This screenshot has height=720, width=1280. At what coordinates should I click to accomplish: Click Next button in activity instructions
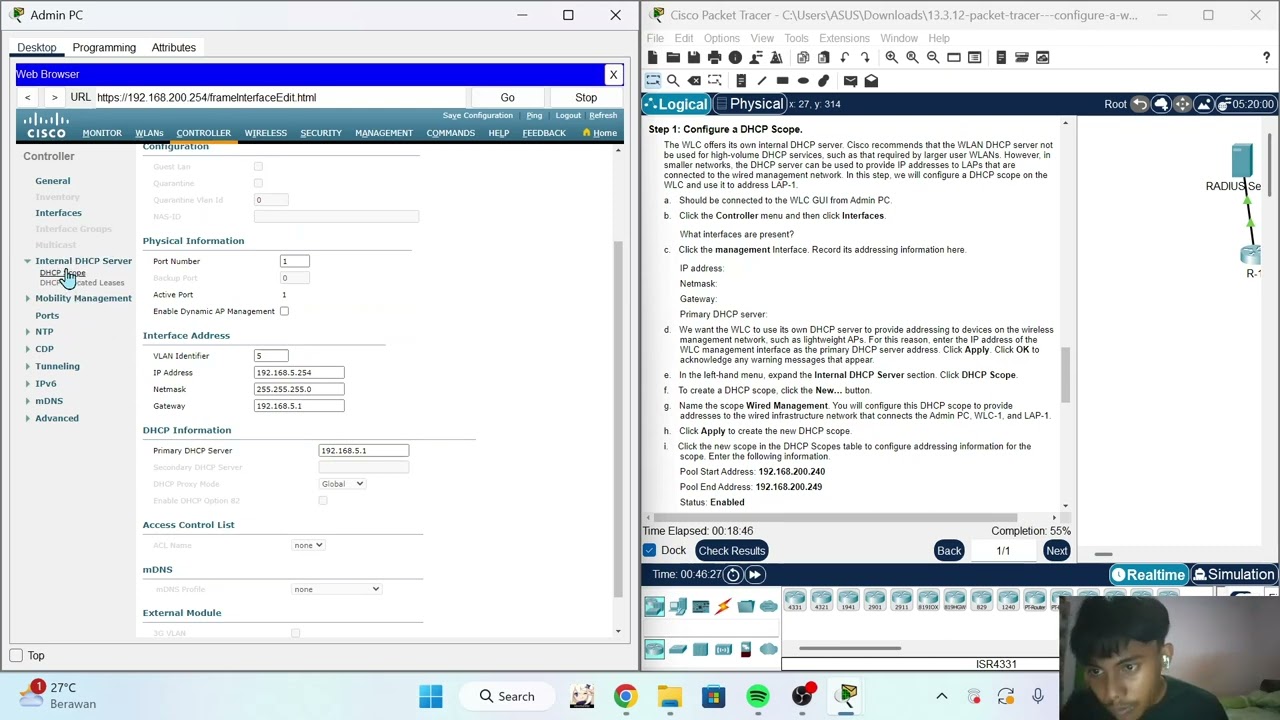1056,551
